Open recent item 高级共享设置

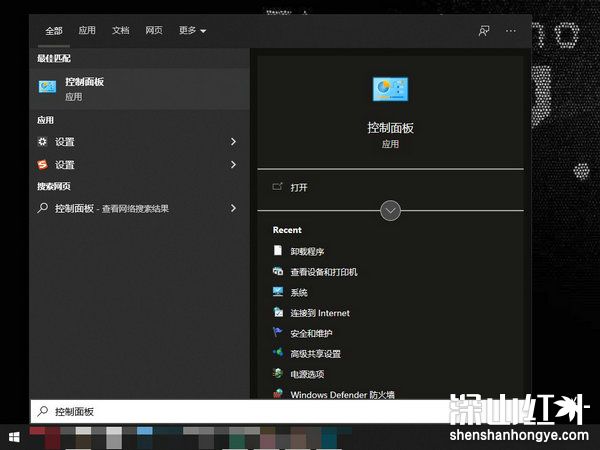coord(315,354)
